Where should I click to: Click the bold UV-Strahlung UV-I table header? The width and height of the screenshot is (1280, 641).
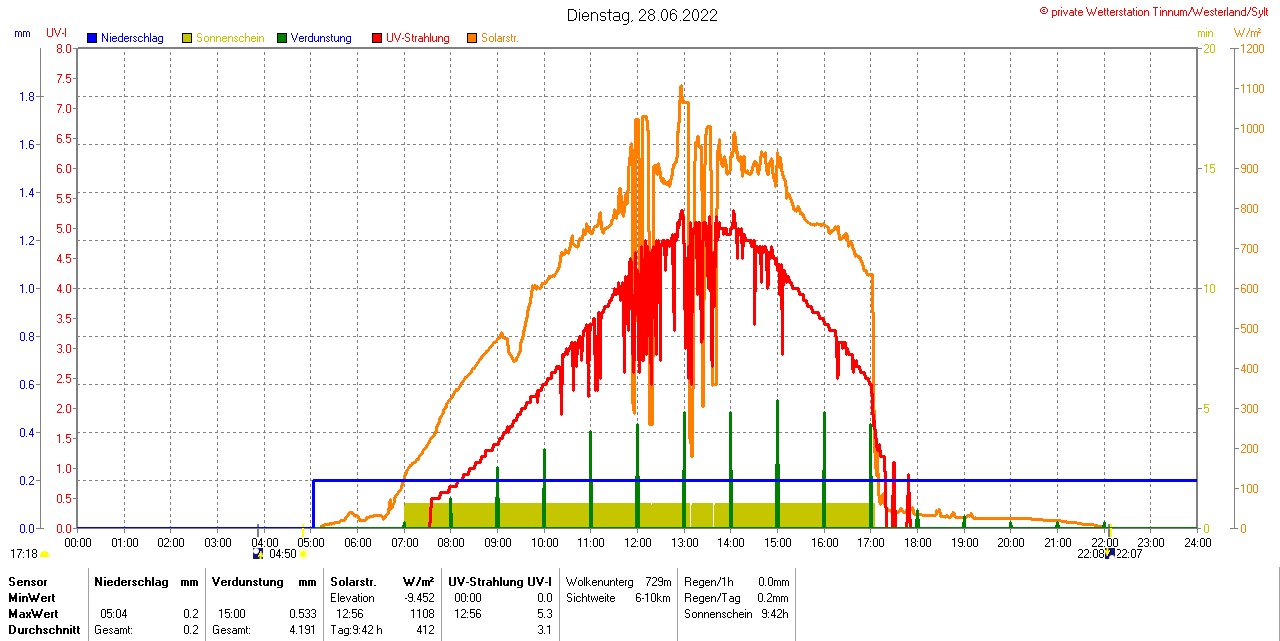(500, 581)
